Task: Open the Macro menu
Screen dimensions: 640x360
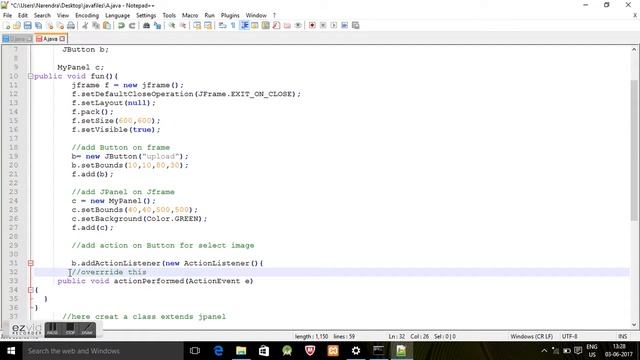Action: pyautogui.click(x=190, y=15)
